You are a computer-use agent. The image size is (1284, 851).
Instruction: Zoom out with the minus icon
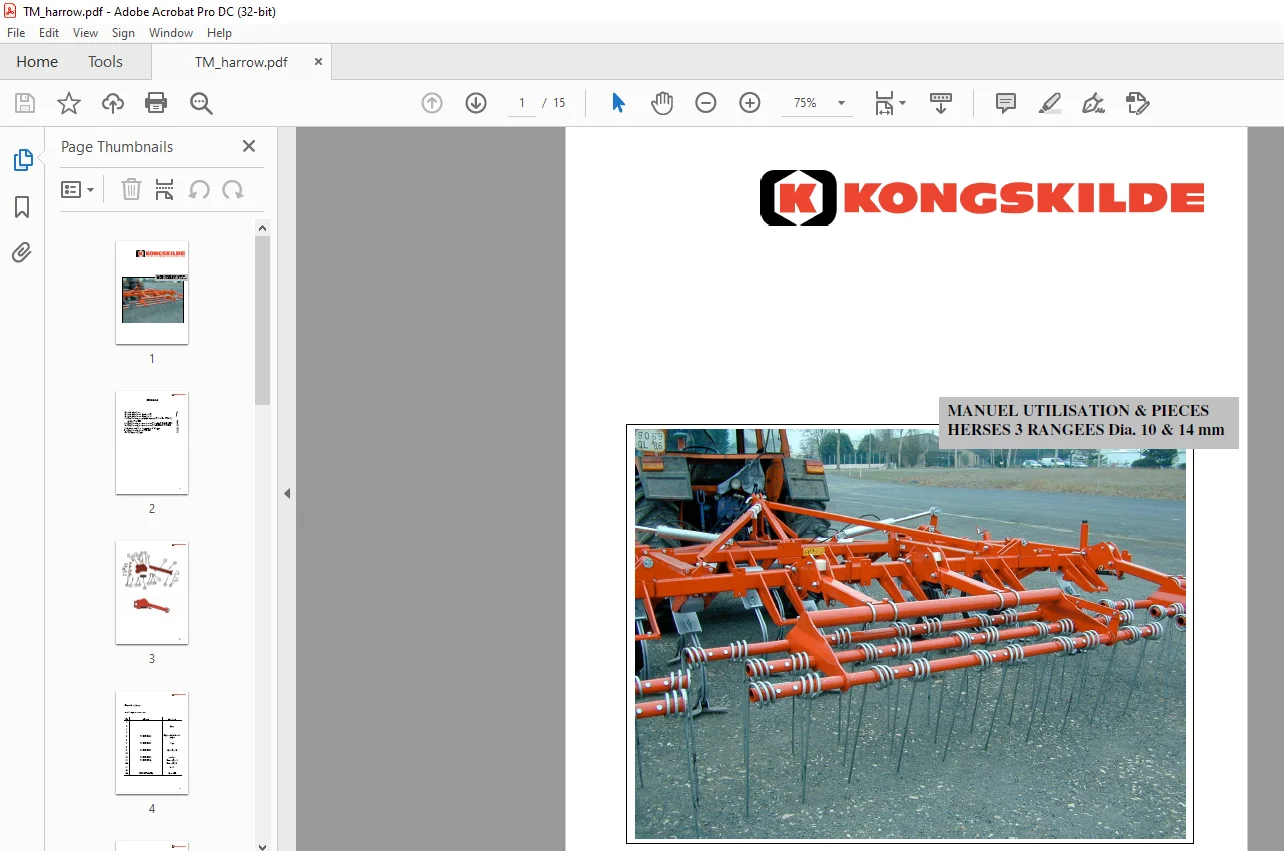point(706,103)
